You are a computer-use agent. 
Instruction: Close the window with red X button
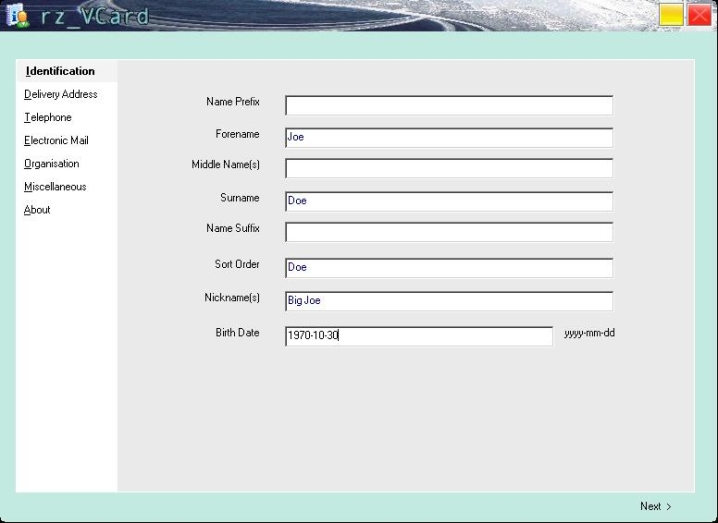point(699,15)
